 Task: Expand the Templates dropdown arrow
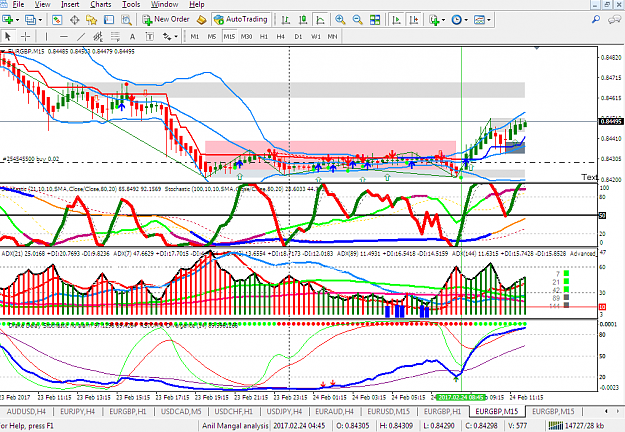coord(489,20)
